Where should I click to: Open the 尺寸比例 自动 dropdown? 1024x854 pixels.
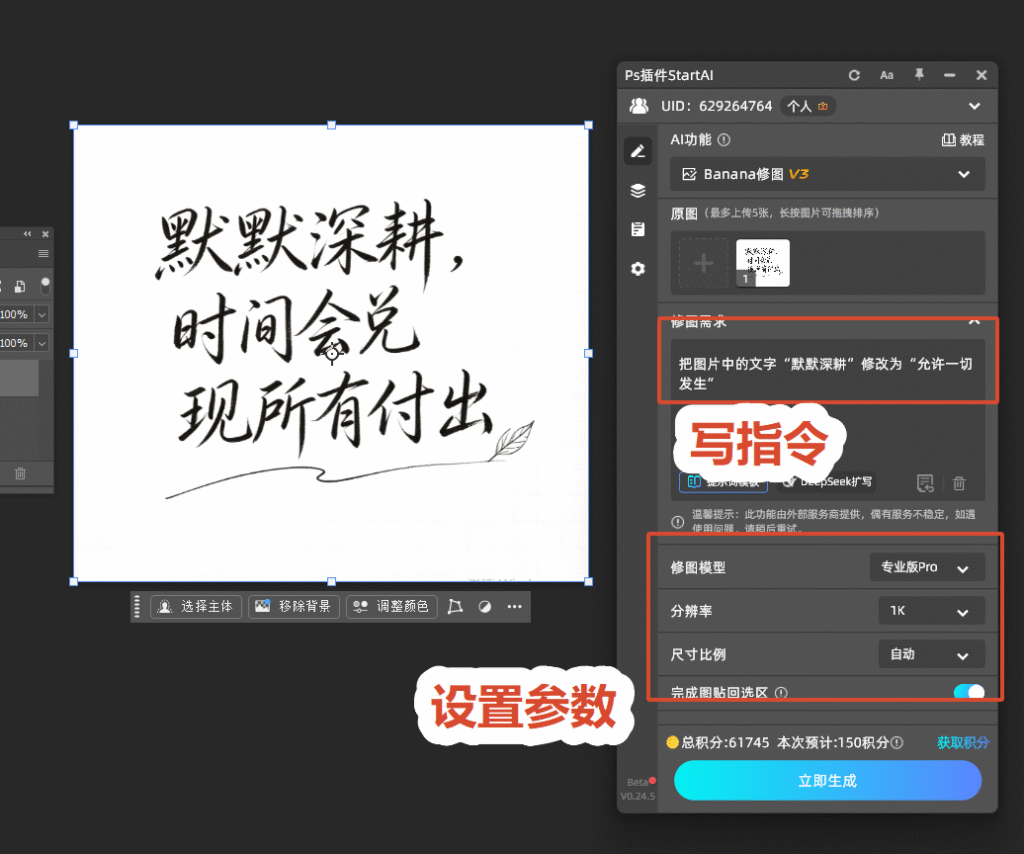(931, 654)
